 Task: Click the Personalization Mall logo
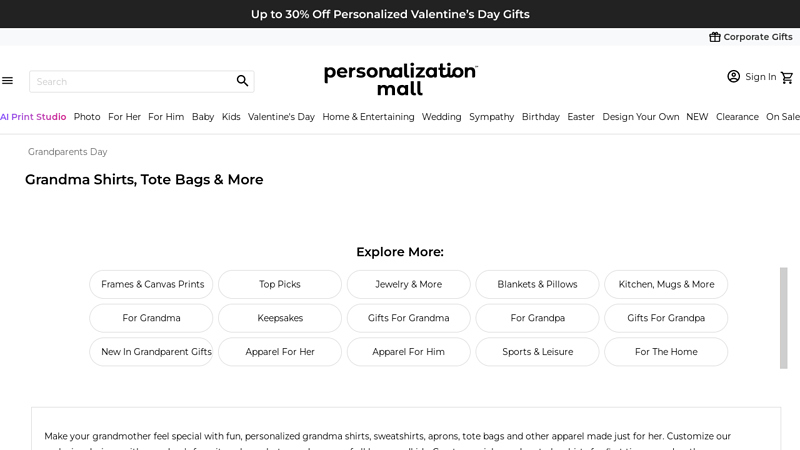coord(400,79)
